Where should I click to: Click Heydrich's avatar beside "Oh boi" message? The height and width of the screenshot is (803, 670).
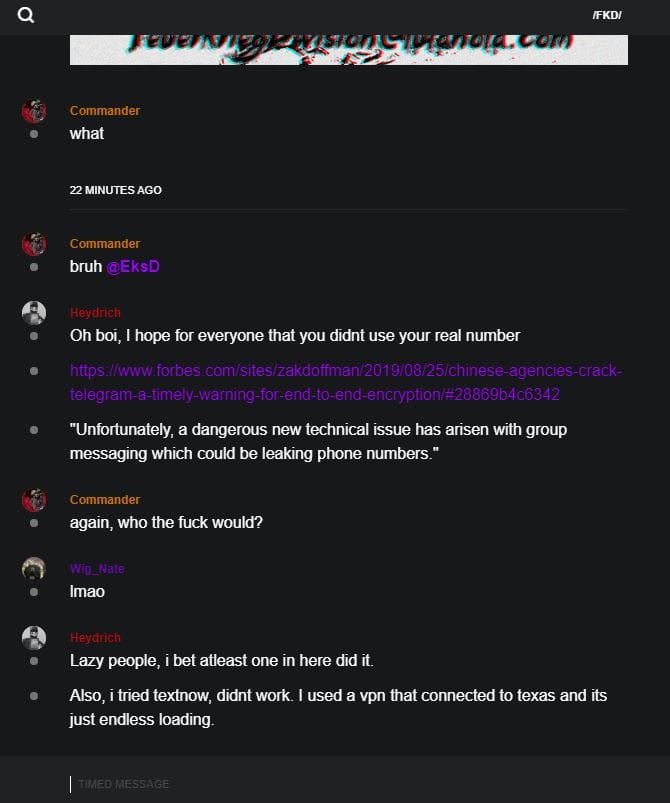tap(34, 313)
